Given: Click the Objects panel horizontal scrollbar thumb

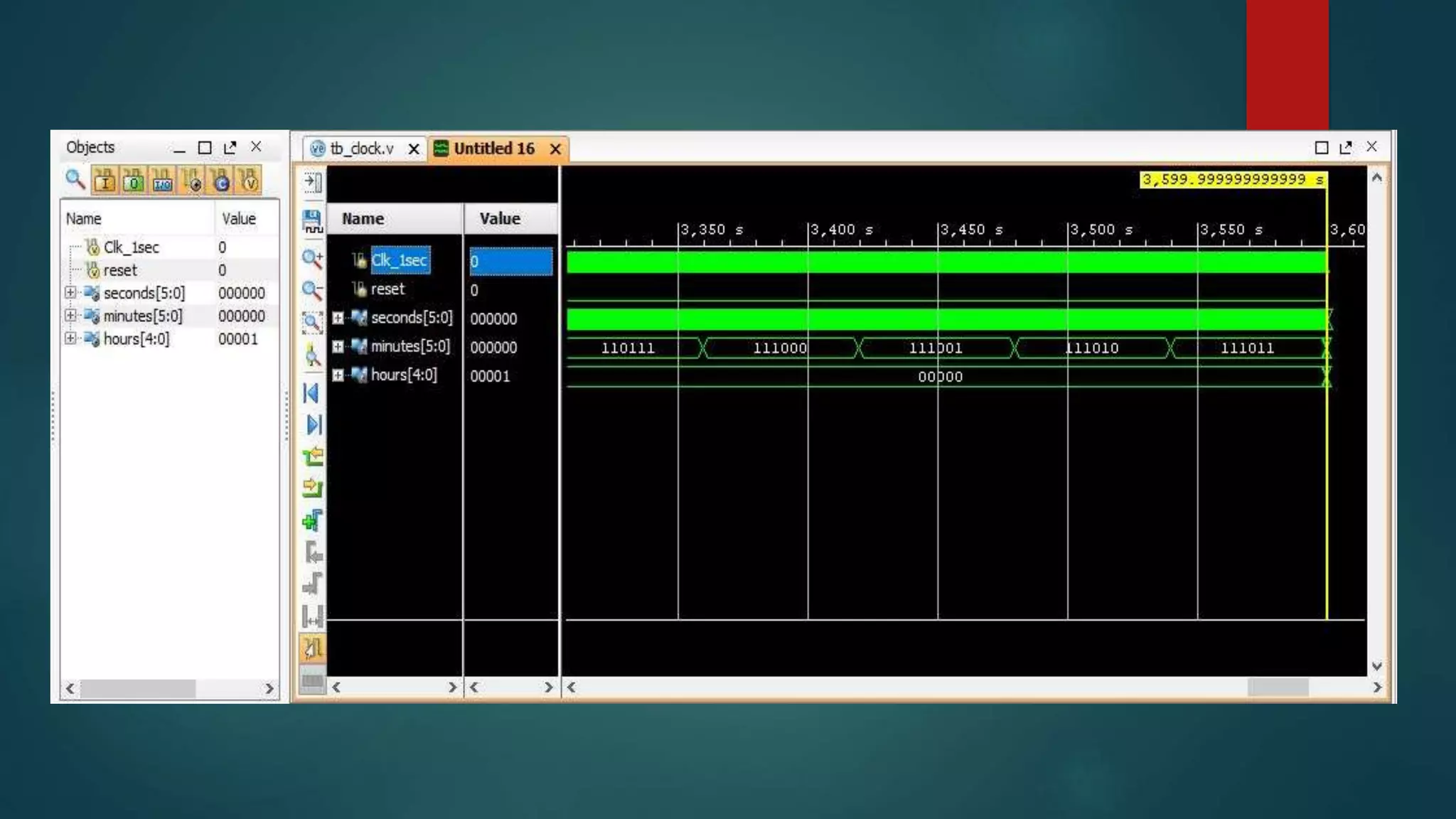Looking at the screenshot, I should [x=138, y=688].
